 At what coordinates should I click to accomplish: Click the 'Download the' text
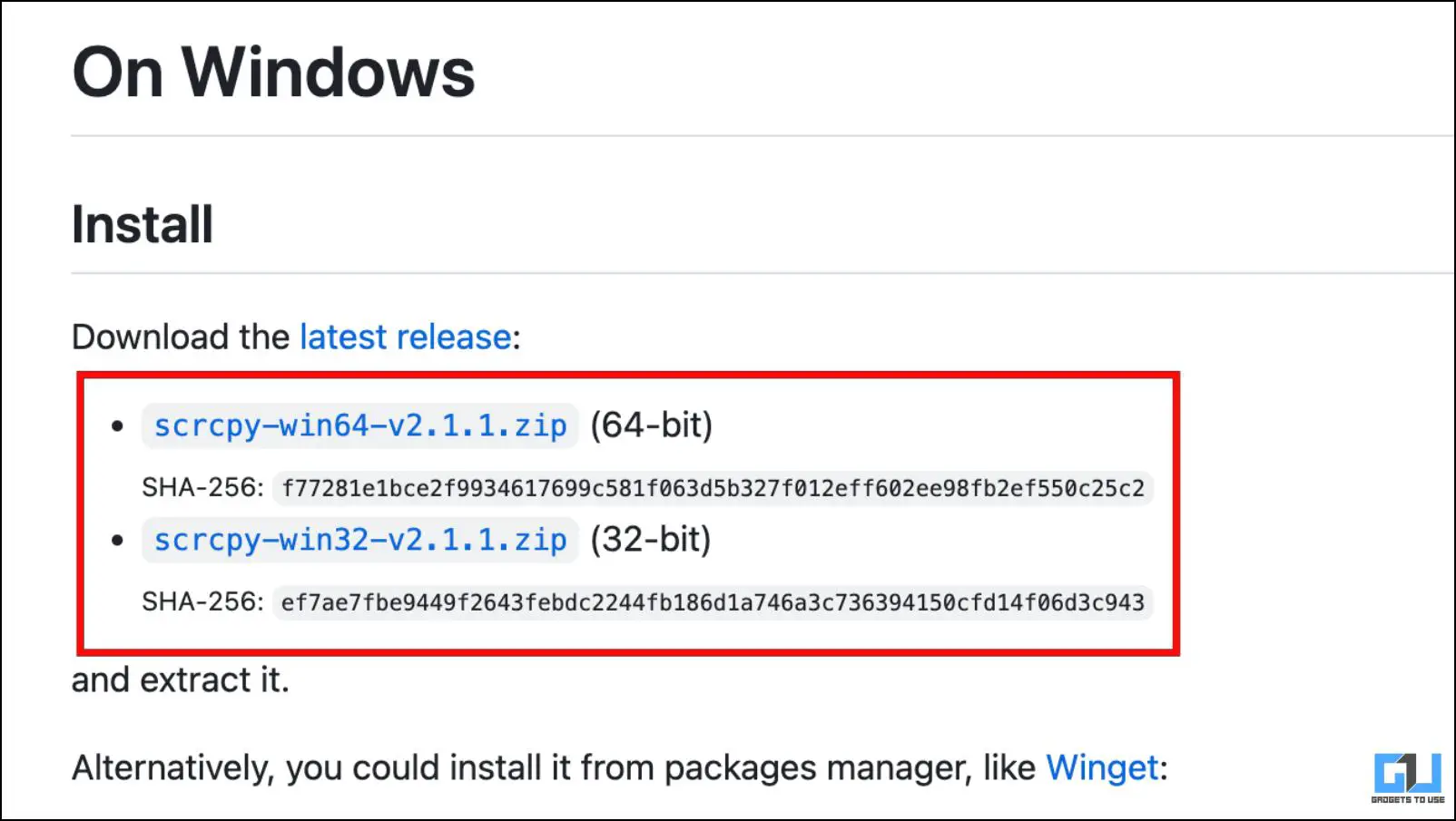pos(180,337)
